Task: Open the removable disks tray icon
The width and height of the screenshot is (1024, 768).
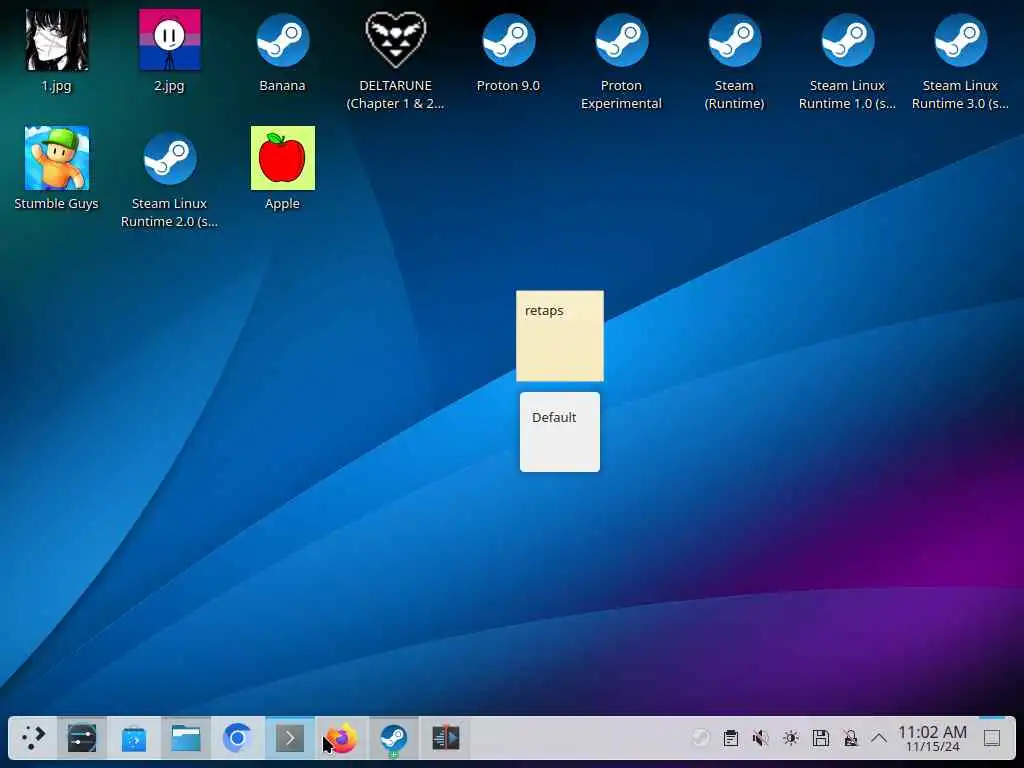Action: (821, 738)
